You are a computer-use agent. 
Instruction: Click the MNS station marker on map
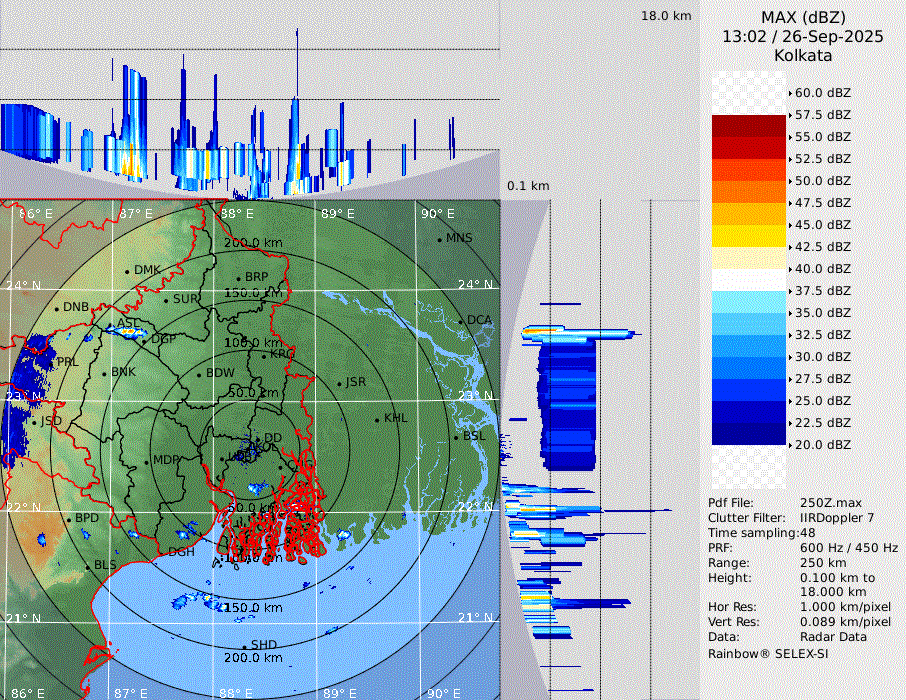click(439, 239)
